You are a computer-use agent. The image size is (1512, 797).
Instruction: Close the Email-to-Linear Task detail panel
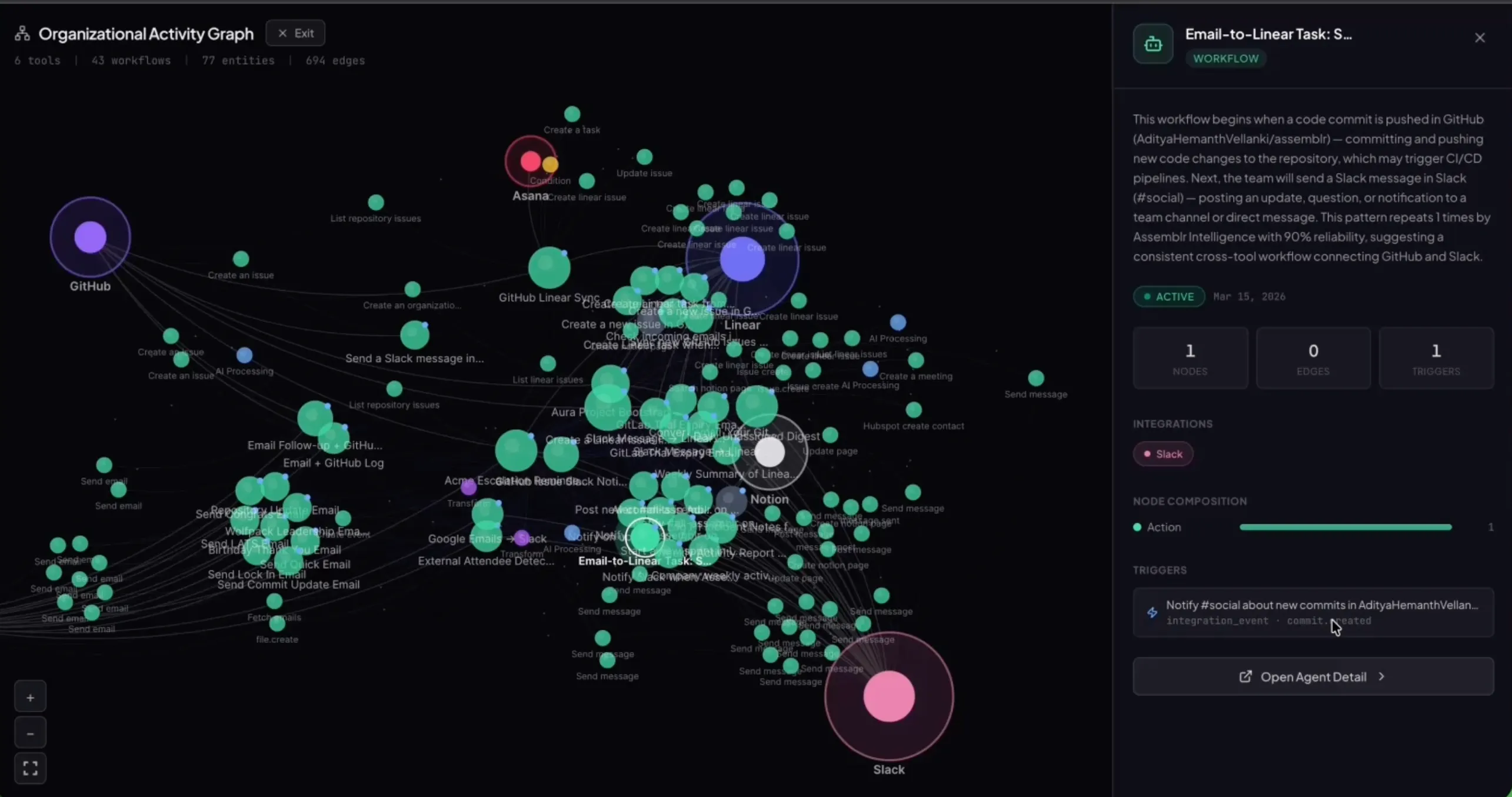[1480, 38]
